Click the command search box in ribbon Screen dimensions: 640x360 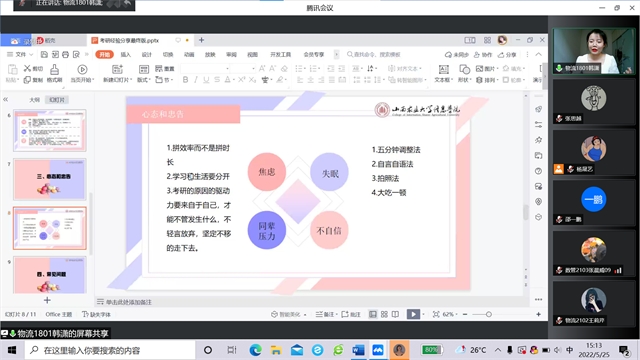click(373, 54)
